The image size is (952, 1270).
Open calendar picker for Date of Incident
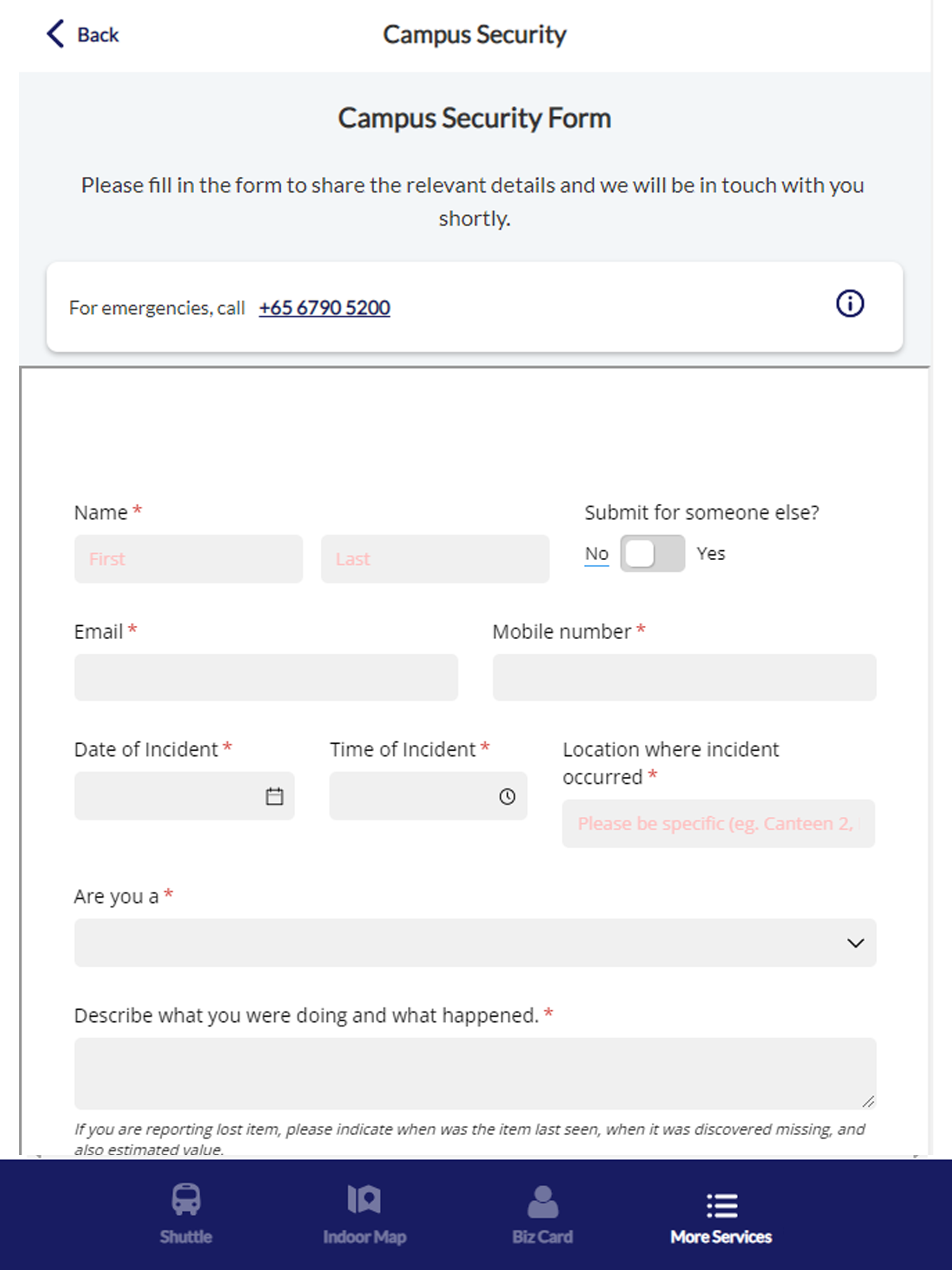274,796
